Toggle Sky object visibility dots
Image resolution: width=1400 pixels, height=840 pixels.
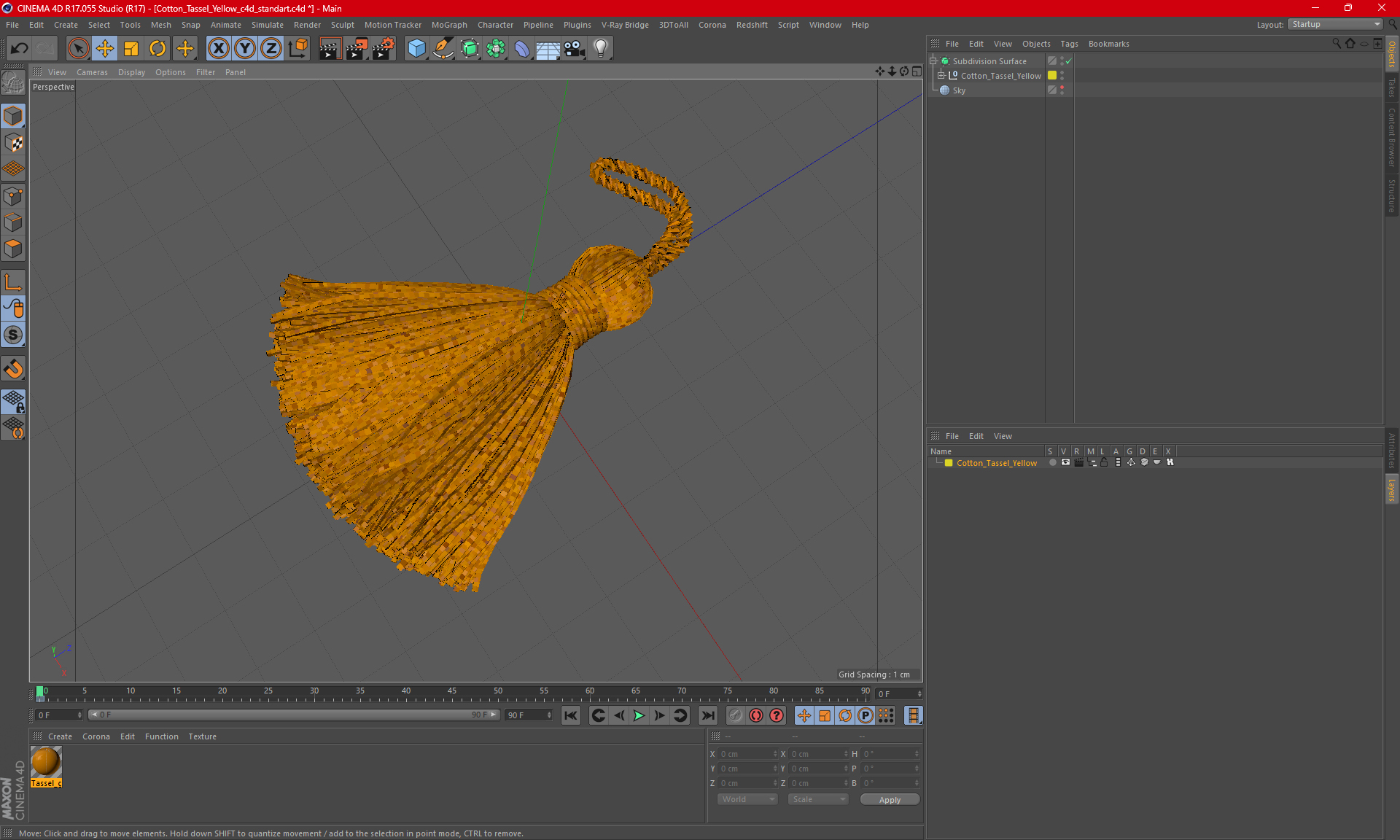click(1062, 90)
